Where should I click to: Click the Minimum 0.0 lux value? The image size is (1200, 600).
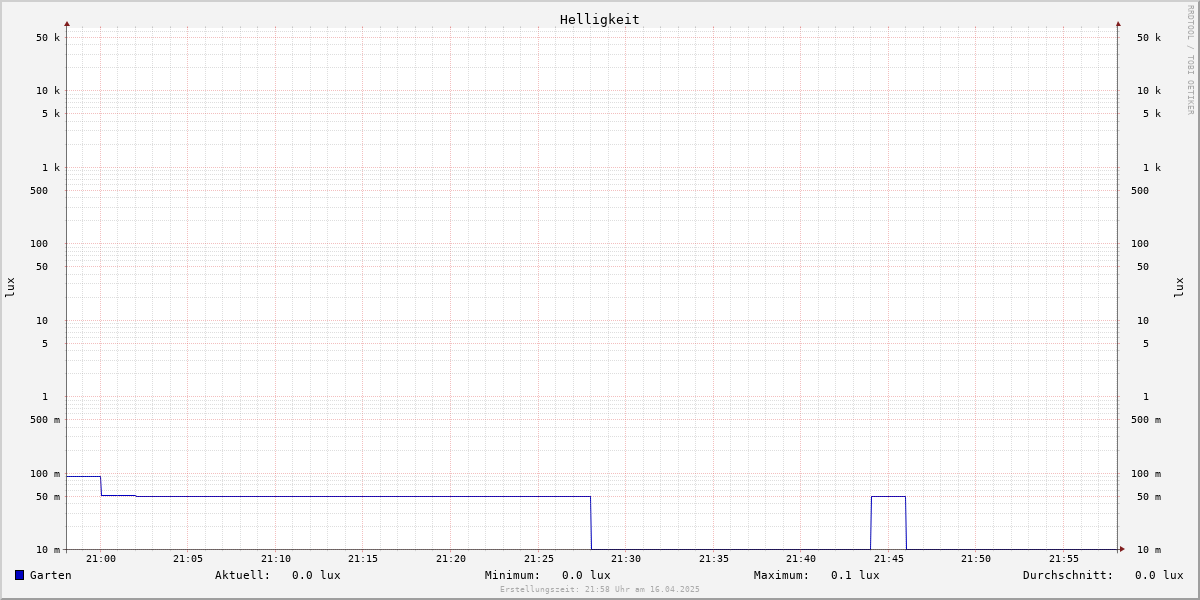[x=586, y=575]
